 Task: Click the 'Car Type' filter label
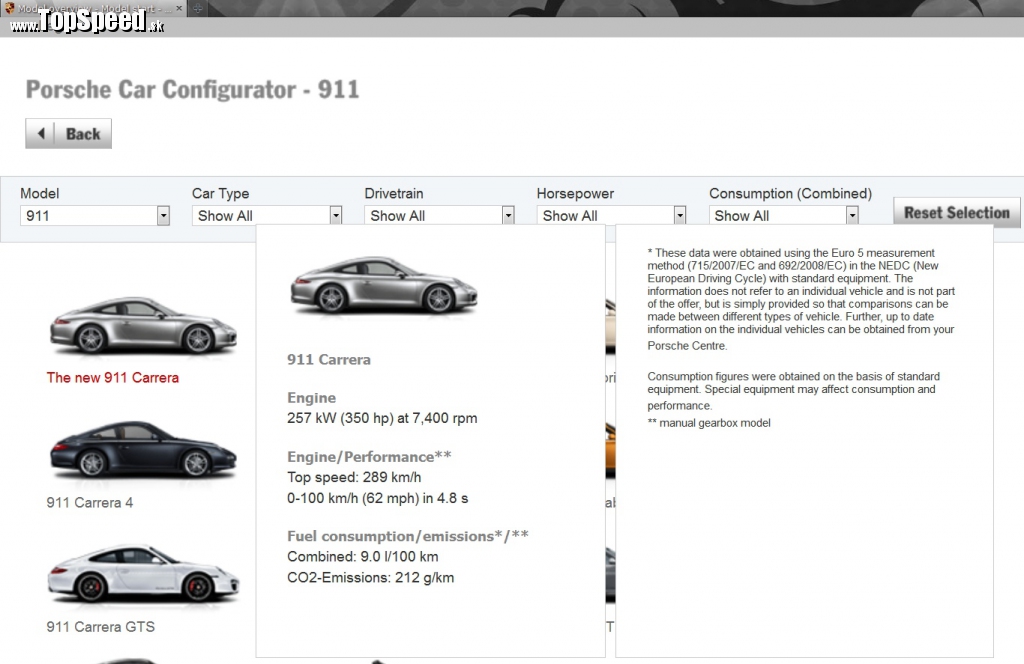point(220,193)
